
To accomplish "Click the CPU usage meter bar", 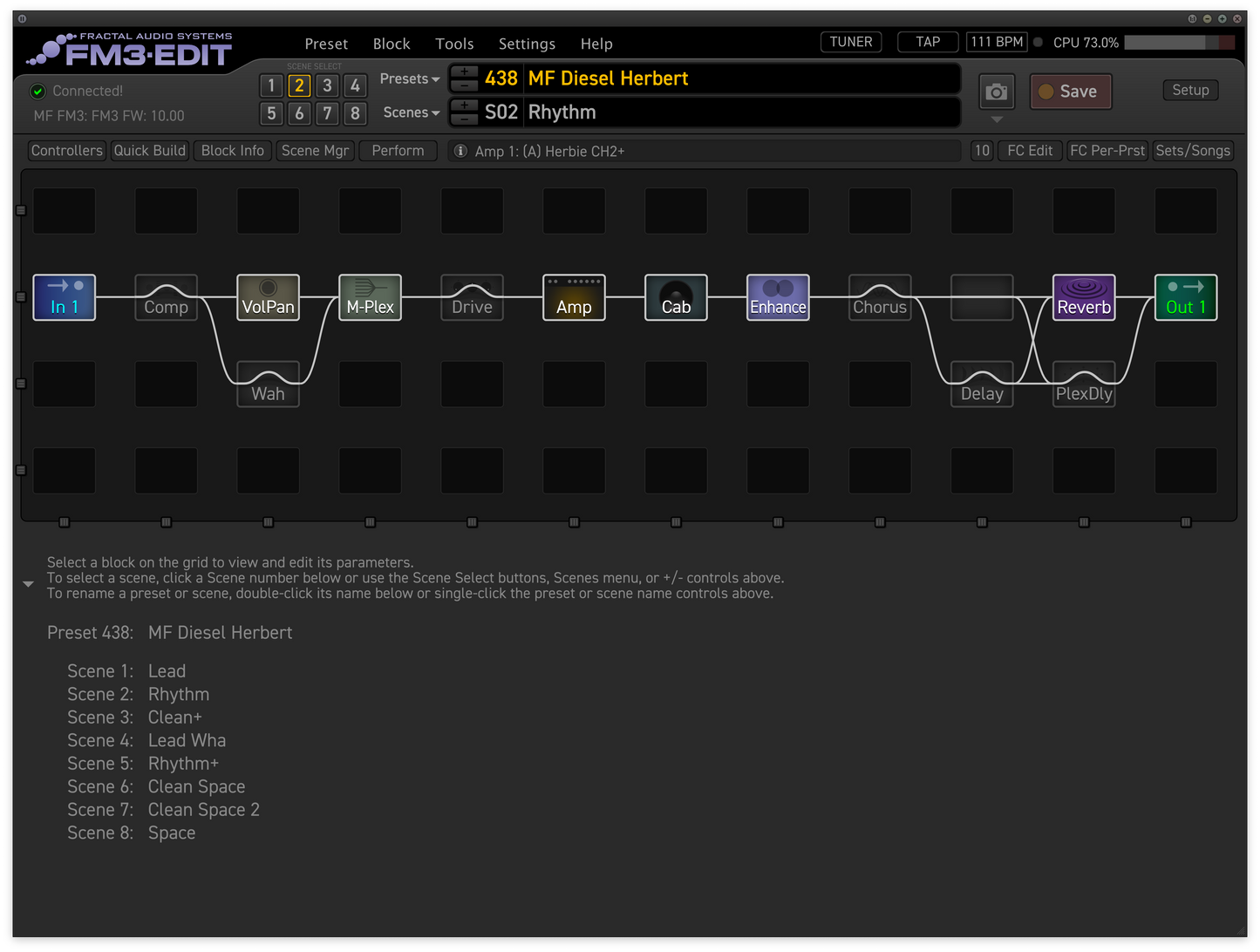I will [1179, 43].
